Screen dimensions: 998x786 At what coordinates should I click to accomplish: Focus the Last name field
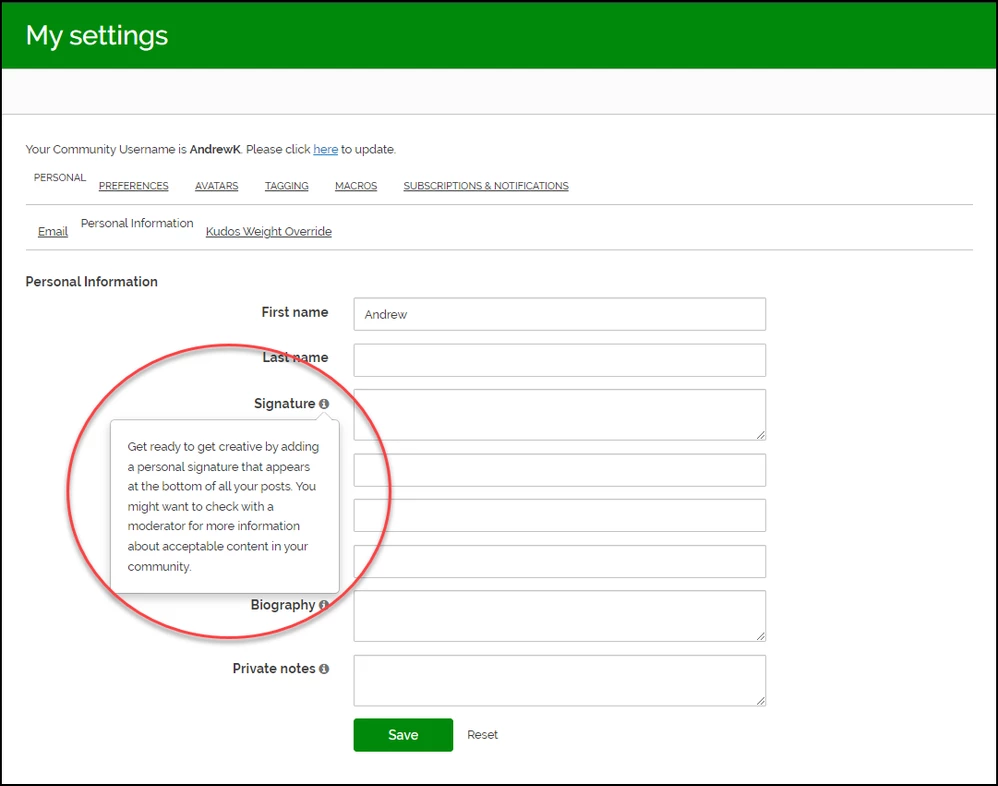point(559,360)
